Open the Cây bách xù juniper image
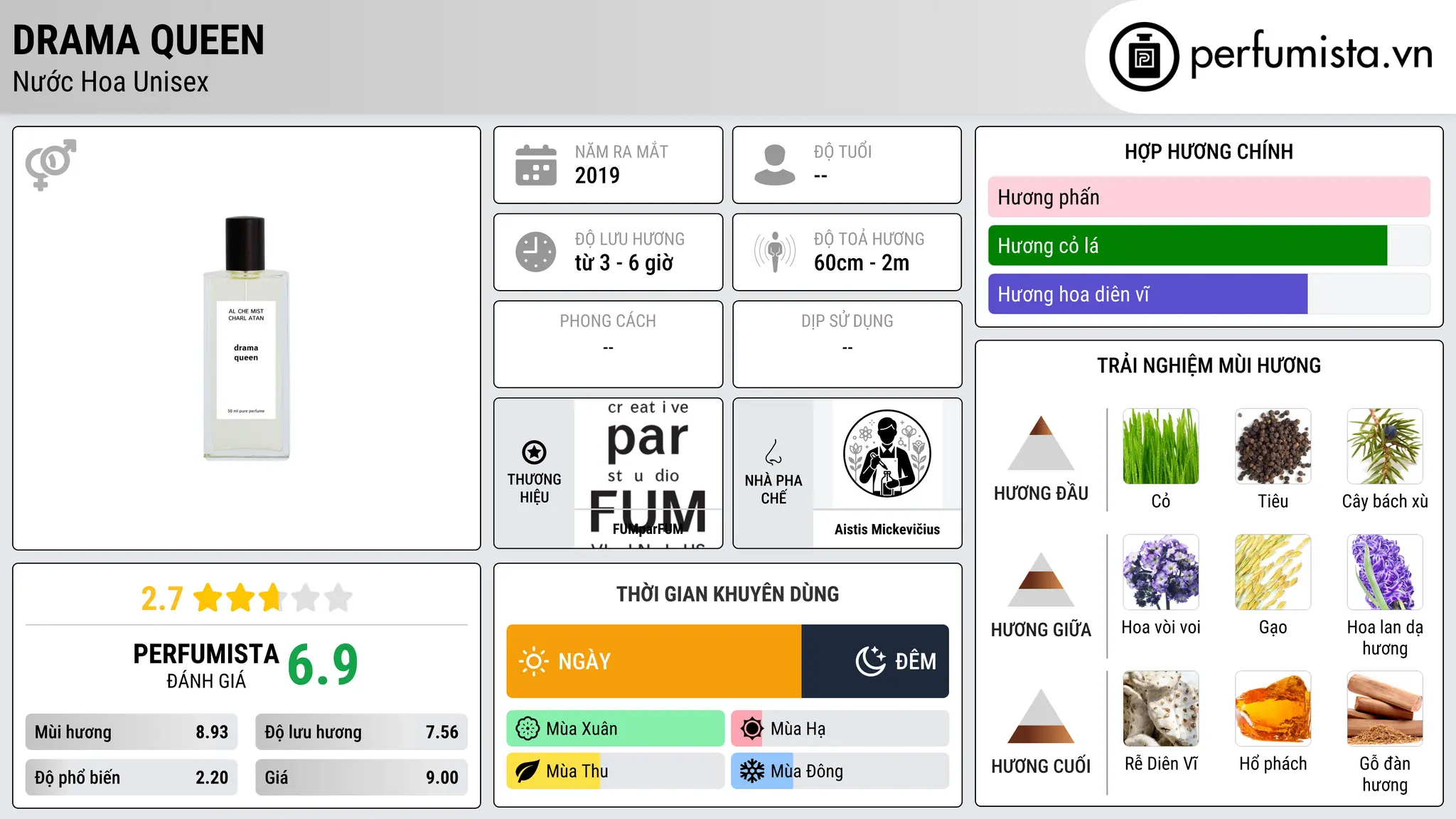This screenshot has width=1456, height=819. coord(1385,446)
